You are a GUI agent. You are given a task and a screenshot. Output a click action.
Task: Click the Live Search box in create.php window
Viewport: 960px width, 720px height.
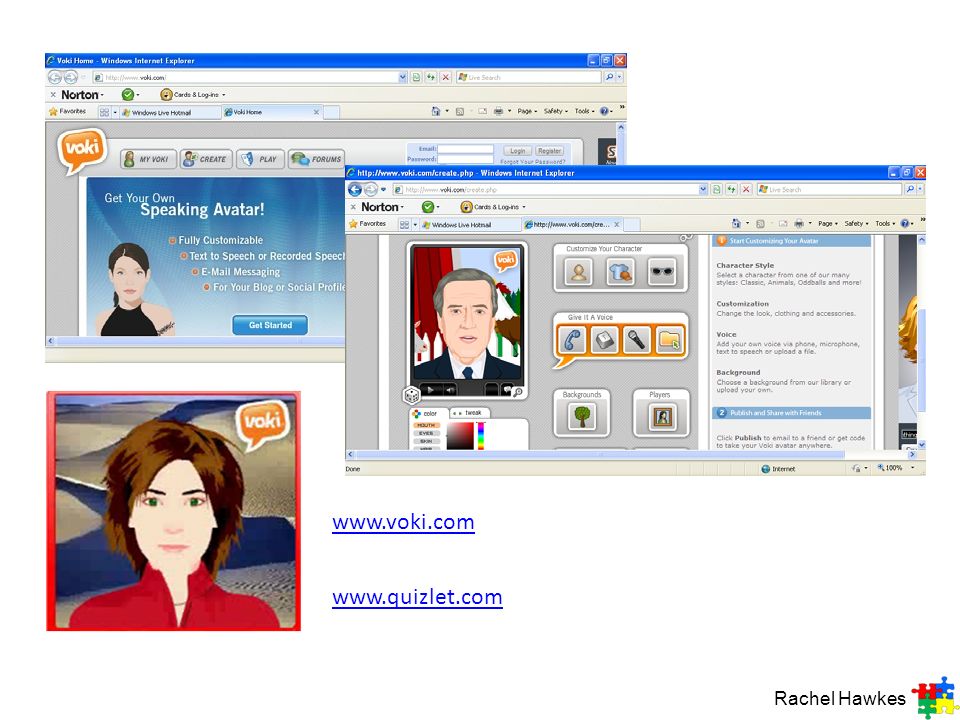828,190
